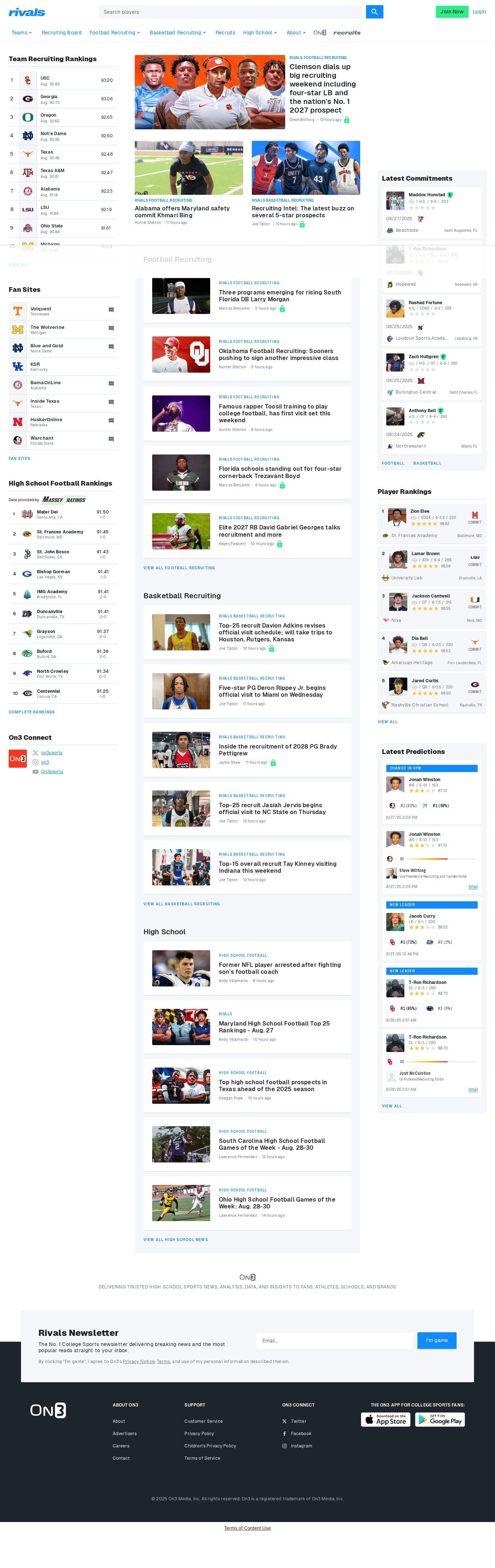This screenshot has height=1568, width=495.
Task: Open BamaOnLine message board icon
Action: click(111, 383)
